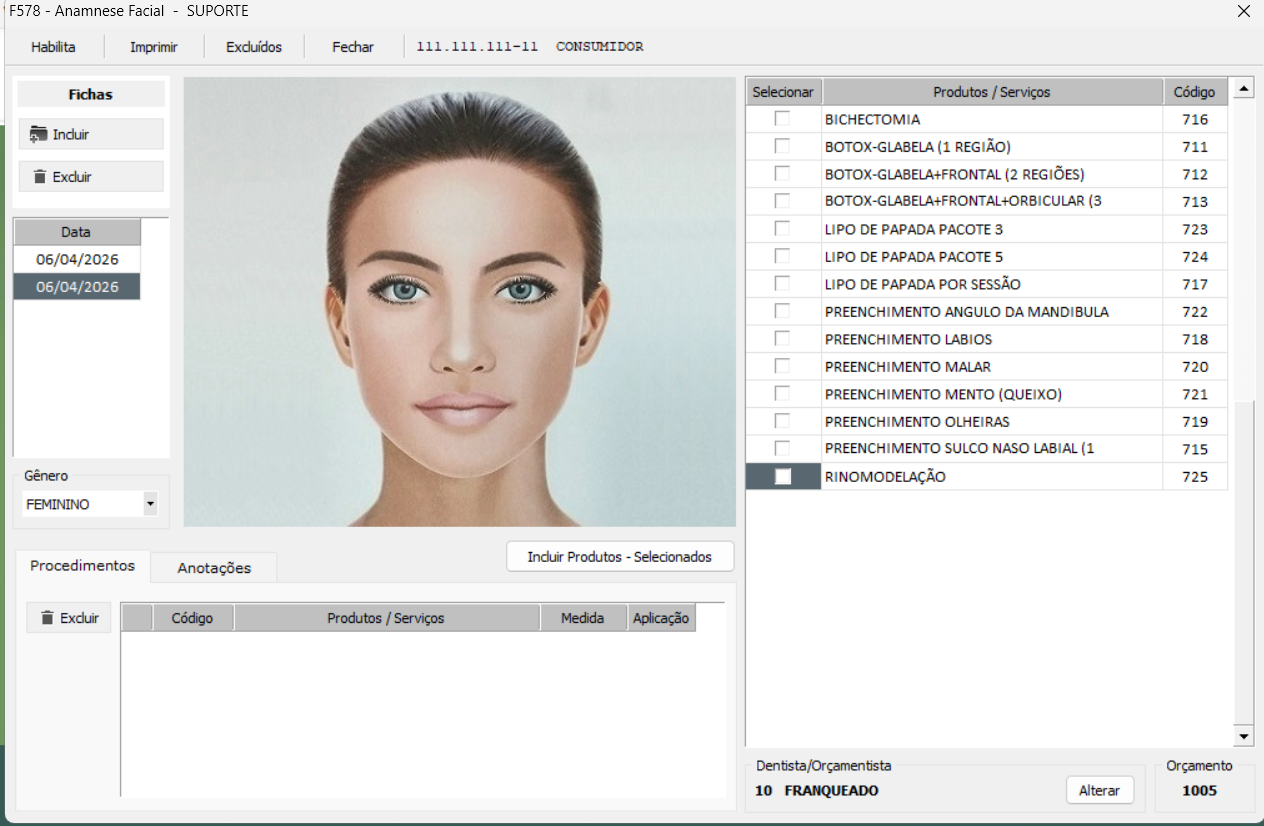This screenshot has width=1264, height=826.
Task: Close the Anamnese Facial window
Action: tap(1244, 12)
